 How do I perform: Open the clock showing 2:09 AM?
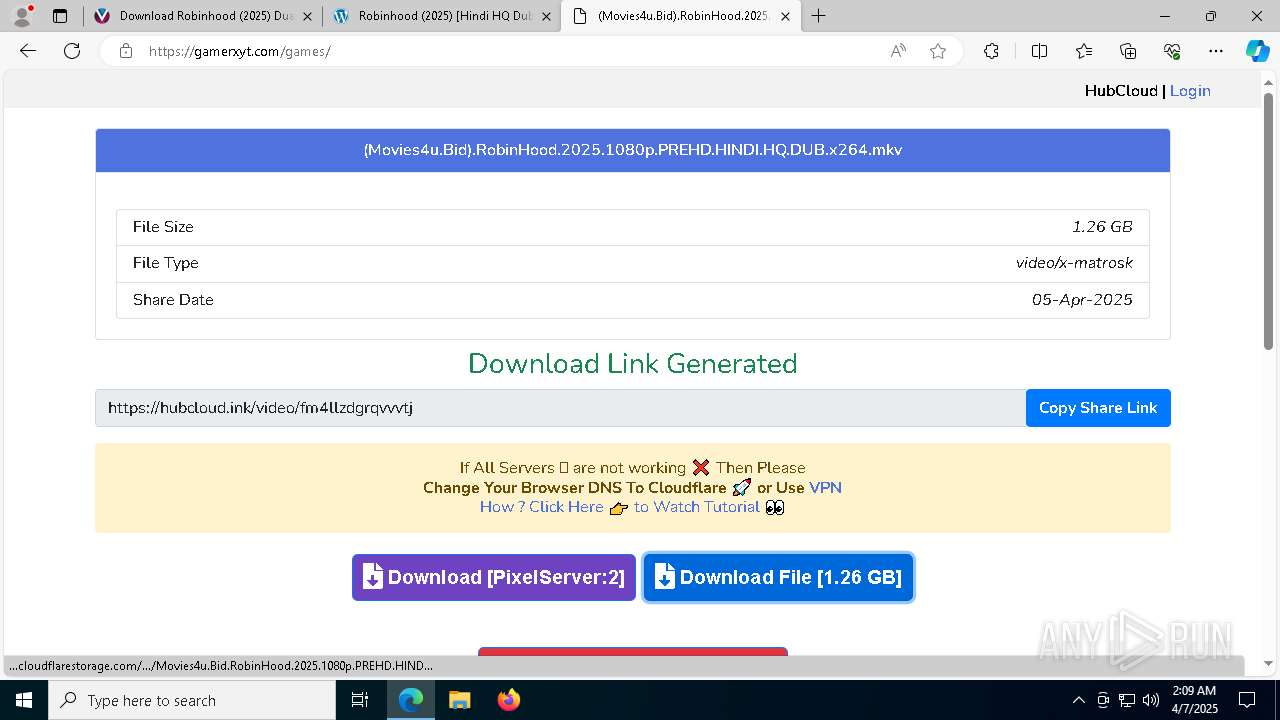pos(1194,700)
